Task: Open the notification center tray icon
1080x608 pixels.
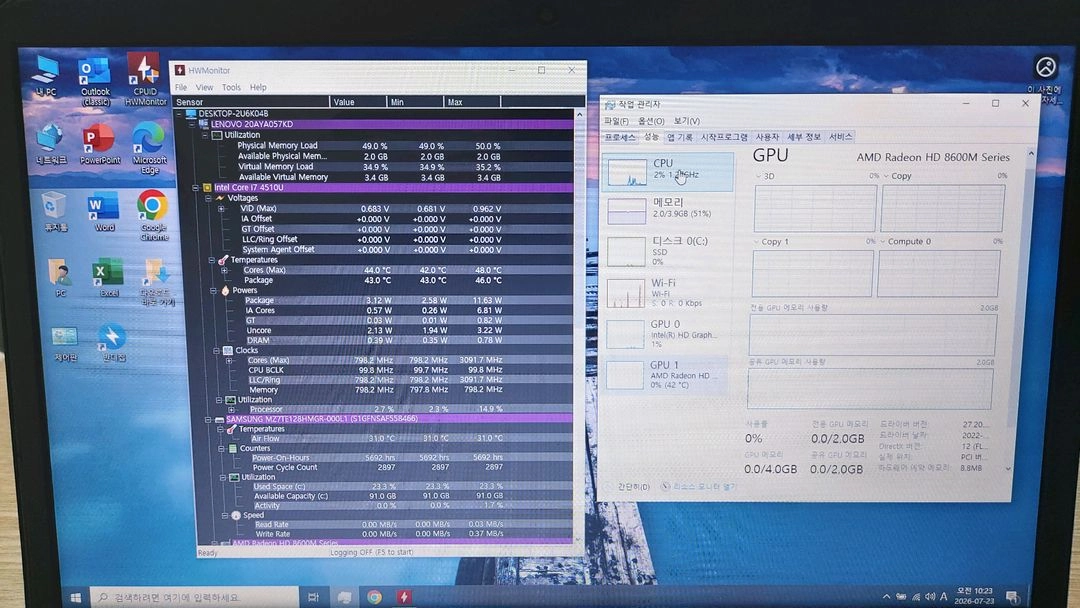Action: pyautogui.click(x=1012, y=596)
